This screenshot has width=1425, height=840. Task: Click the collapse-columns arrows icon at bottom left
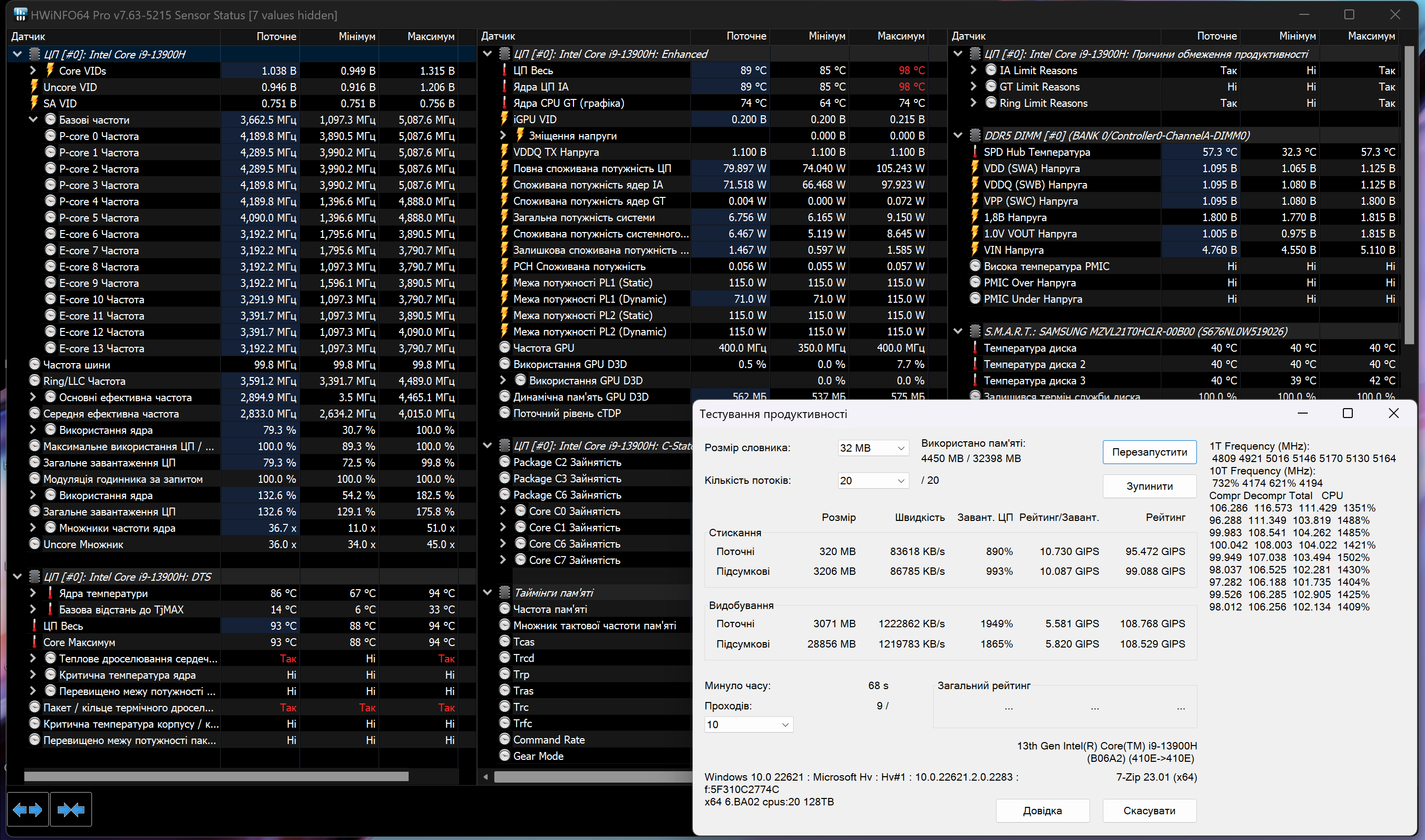(x=71, y=810)
